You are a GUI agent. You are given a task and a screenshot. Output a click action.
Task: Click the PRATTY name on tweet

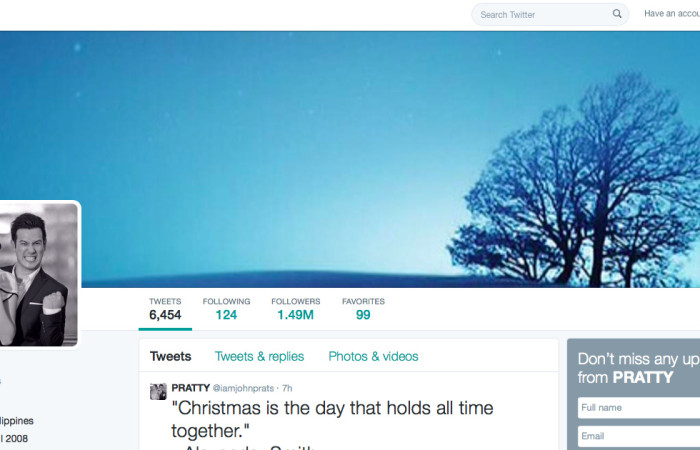click(191, 388)
